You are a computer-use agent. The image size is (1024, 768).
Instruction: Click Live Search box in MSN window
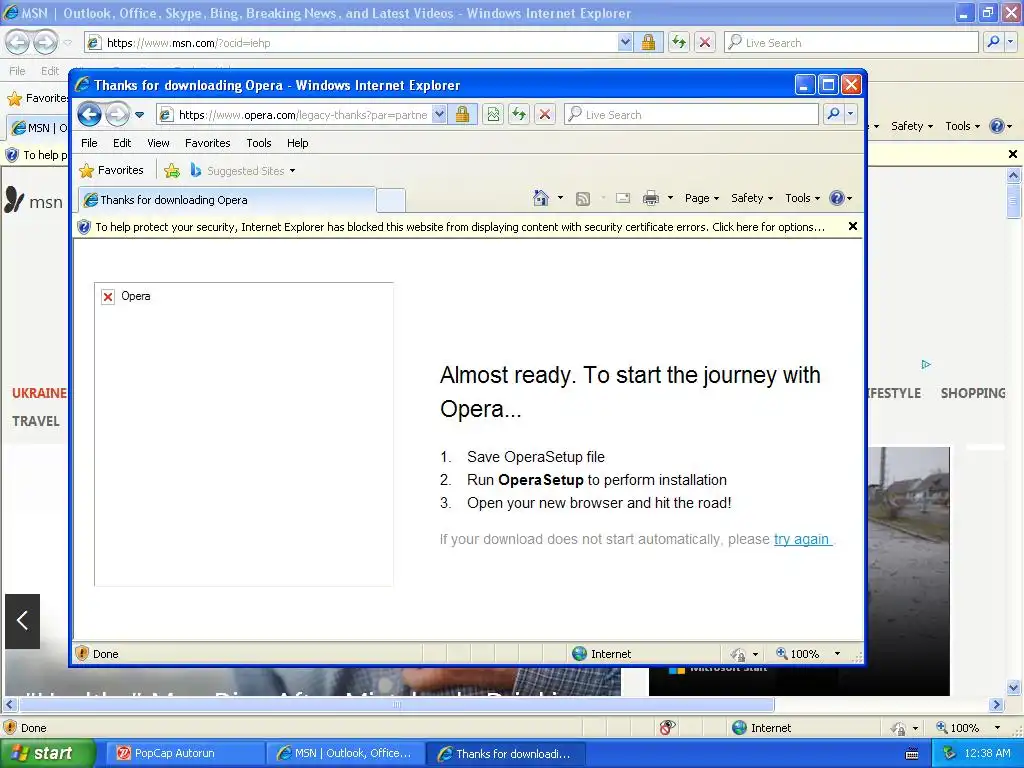pos(851,43)
